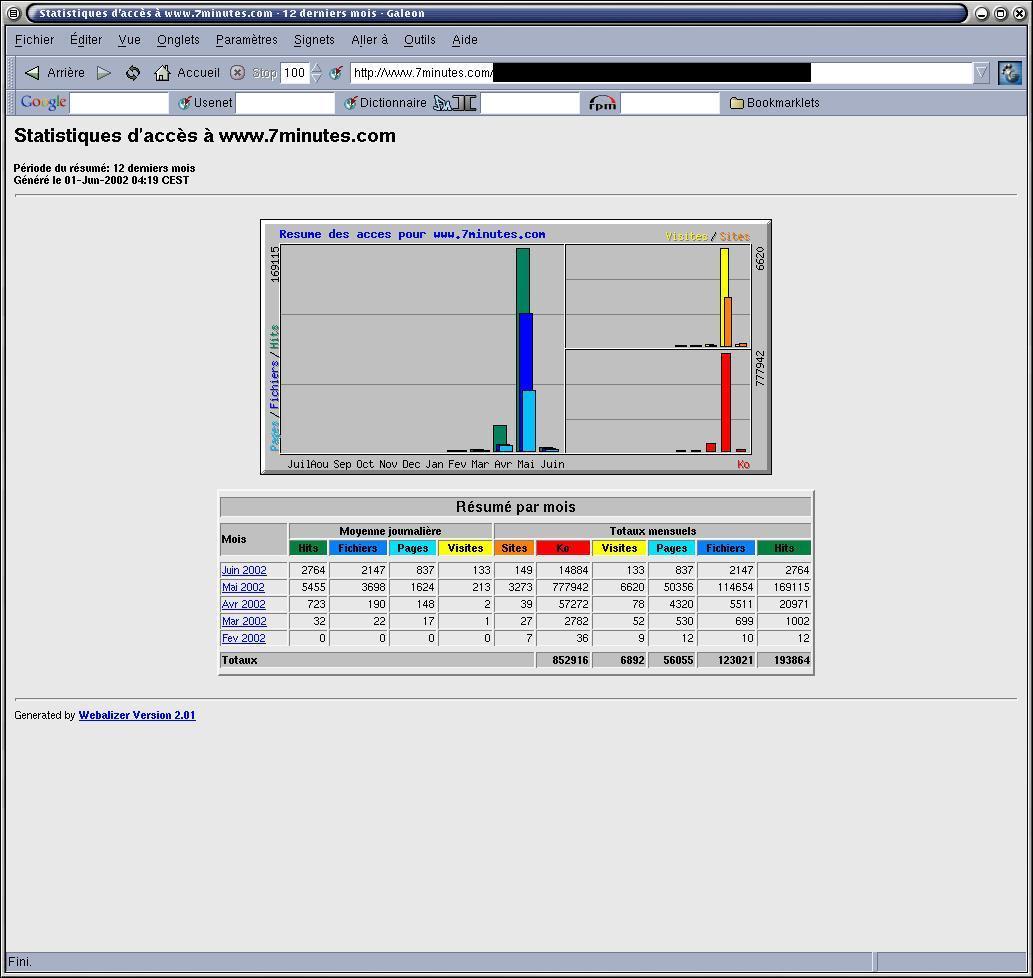This screenshot has height=978, width=1033.
Task: Open the Mar 2002 monthly report
Action: click(244, 622)
